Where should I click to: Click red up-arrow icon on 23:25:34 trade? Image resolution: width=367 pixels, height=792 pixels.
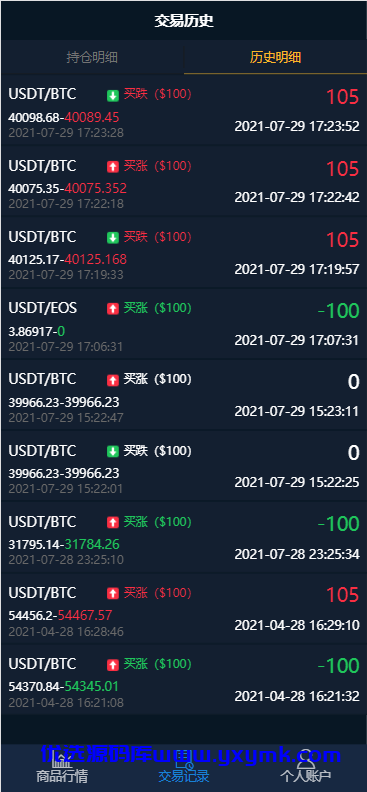coord(113,522)
